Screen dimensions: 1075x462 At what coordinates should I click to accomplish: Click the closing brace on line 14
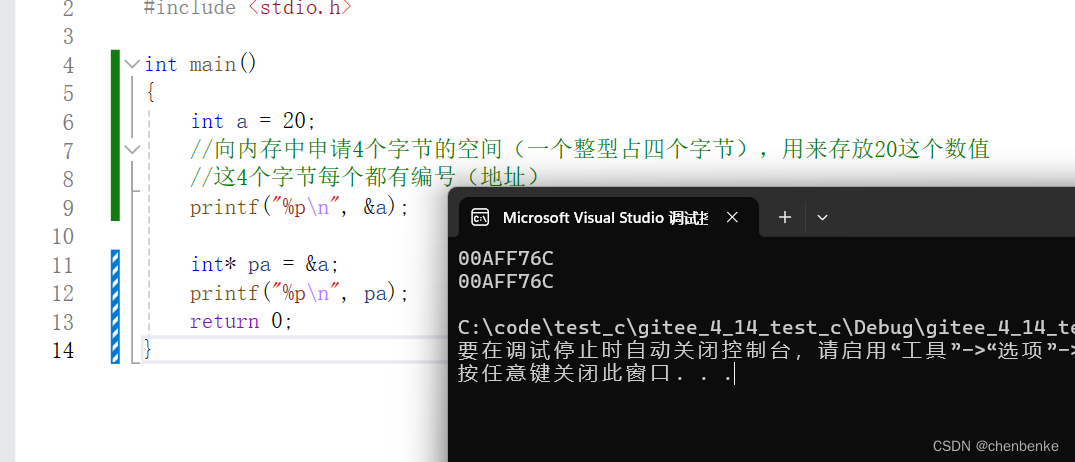(147, 350)
